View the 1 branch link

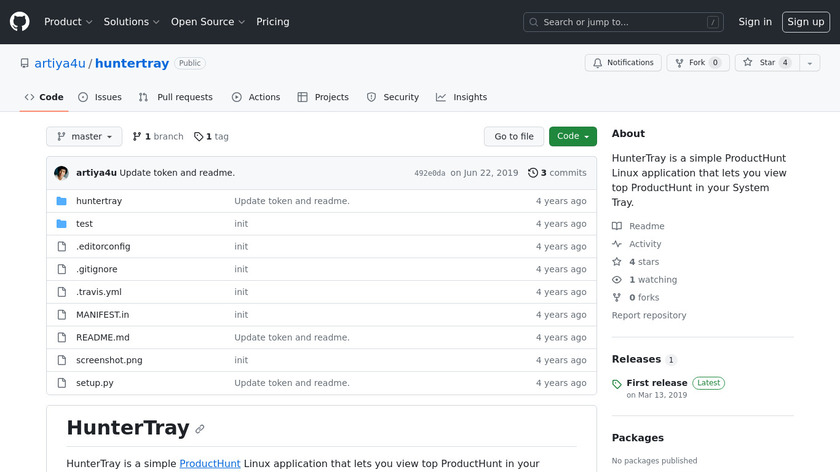tap(158, 137)
